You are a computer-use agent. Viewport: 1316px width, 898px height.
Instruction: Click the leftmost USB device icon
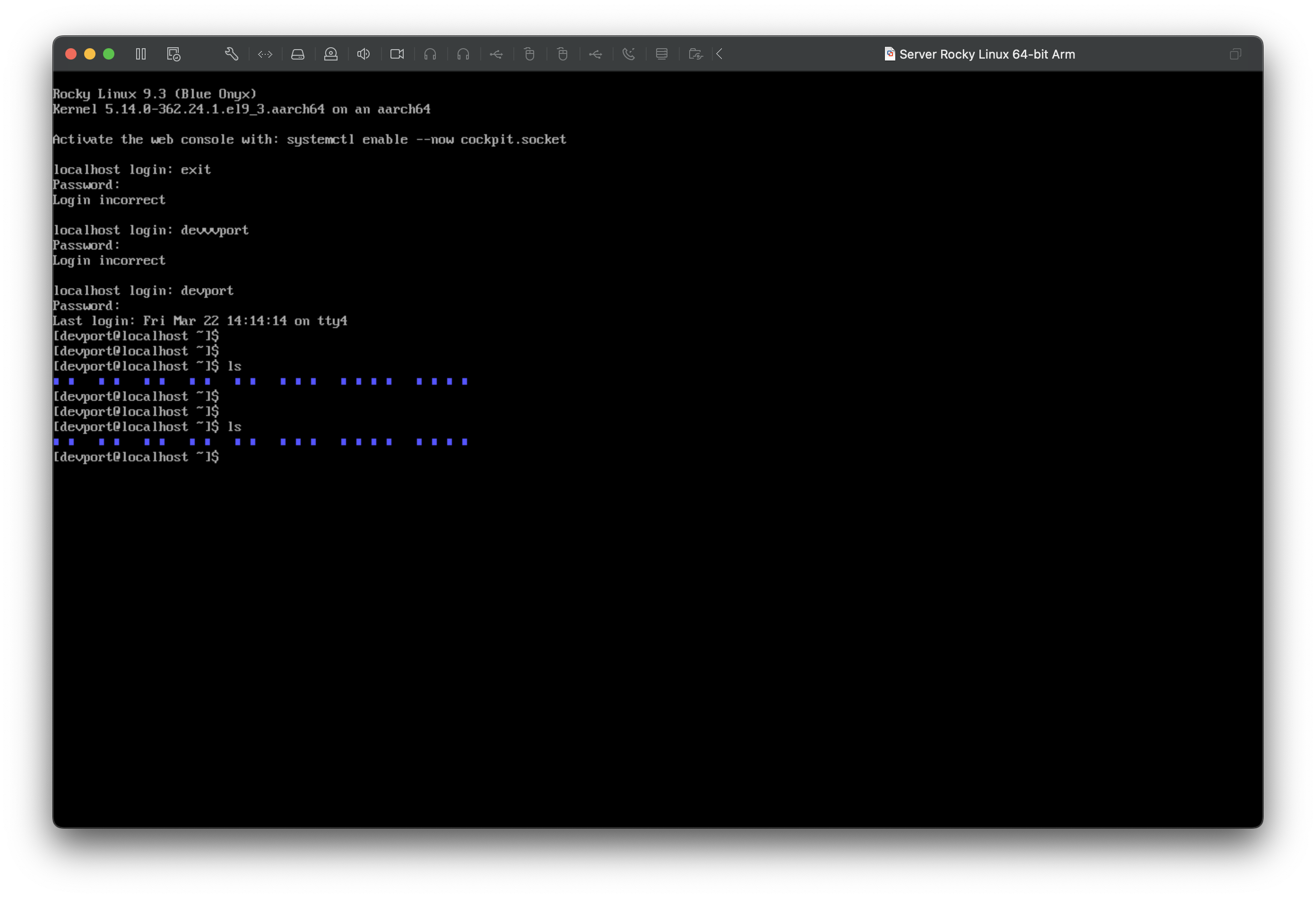pos(496,54)
